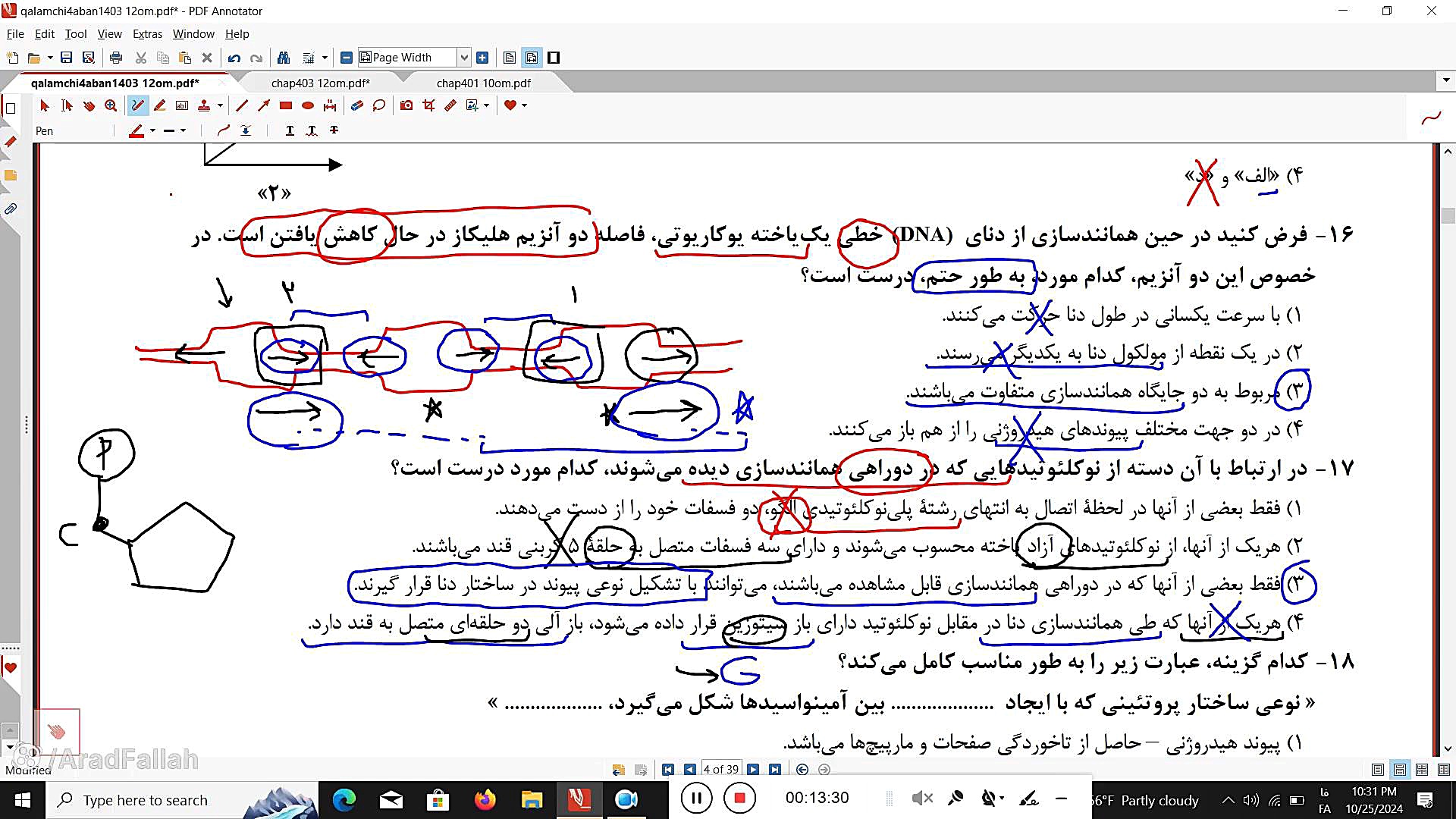Open the Find binoculars search
The height and width of the screenshot is (819, 1456).
pos(284,58)
